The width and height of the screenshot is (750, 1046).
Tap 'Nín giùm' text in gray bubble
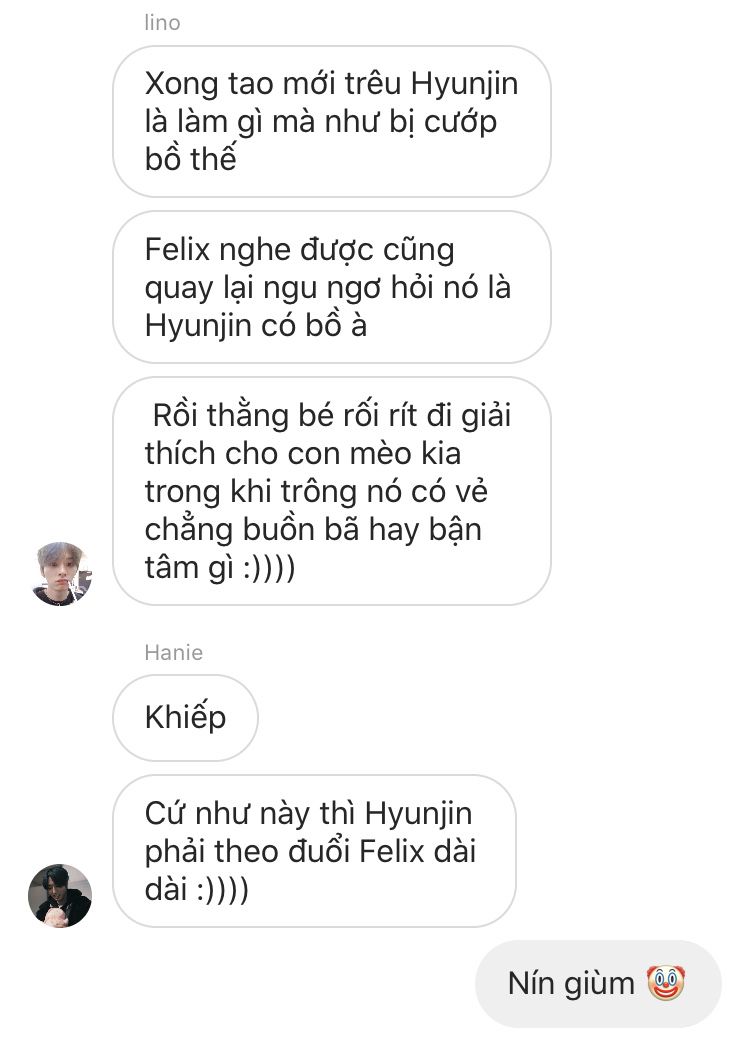point(571,984)
